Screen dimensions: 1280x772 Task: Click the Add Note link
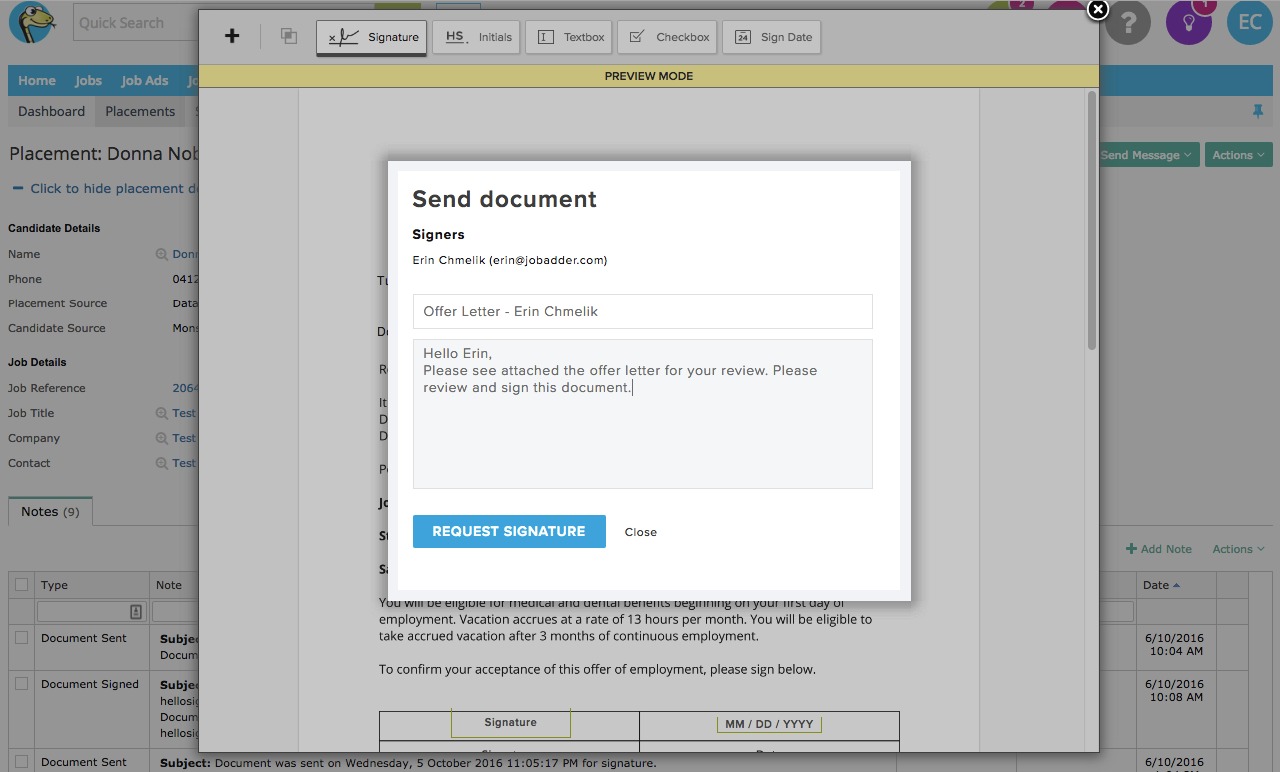tap(1159, 549)
